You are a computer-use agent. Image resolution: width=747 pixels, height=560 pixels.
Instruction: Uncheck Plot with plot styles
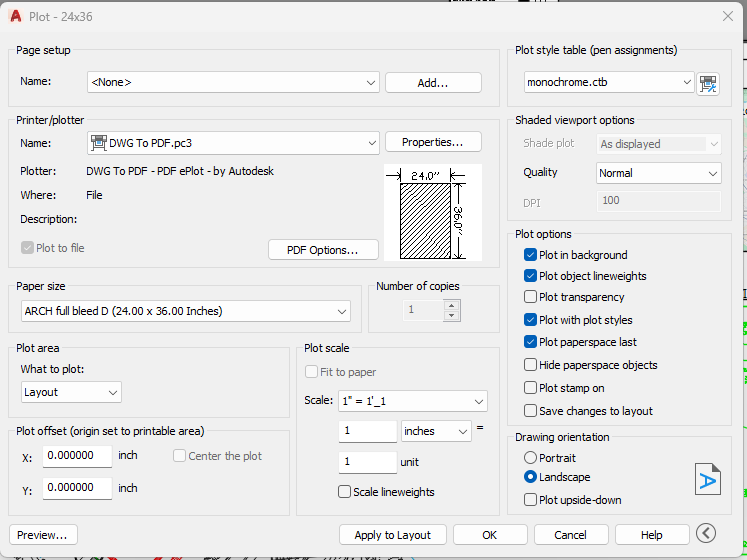point(530,320)
